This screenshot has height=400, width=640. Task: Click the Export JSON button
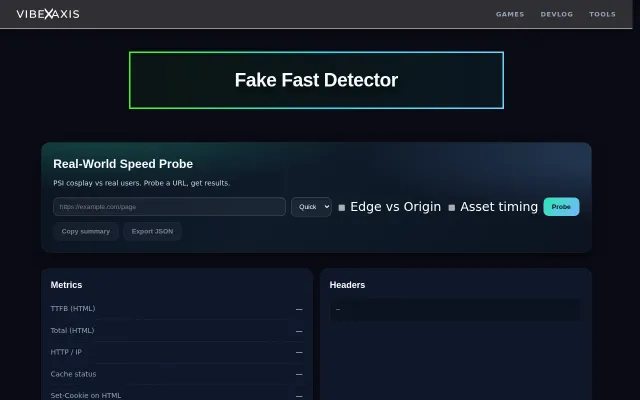[x=152, y=231]
